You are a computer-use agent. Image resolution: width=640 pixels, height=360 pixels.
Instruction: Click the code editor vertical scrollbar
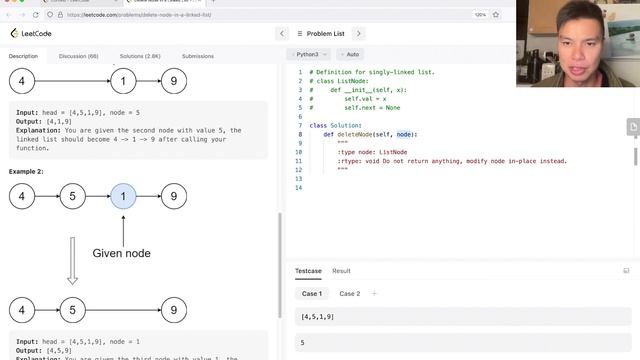point(636,157)
